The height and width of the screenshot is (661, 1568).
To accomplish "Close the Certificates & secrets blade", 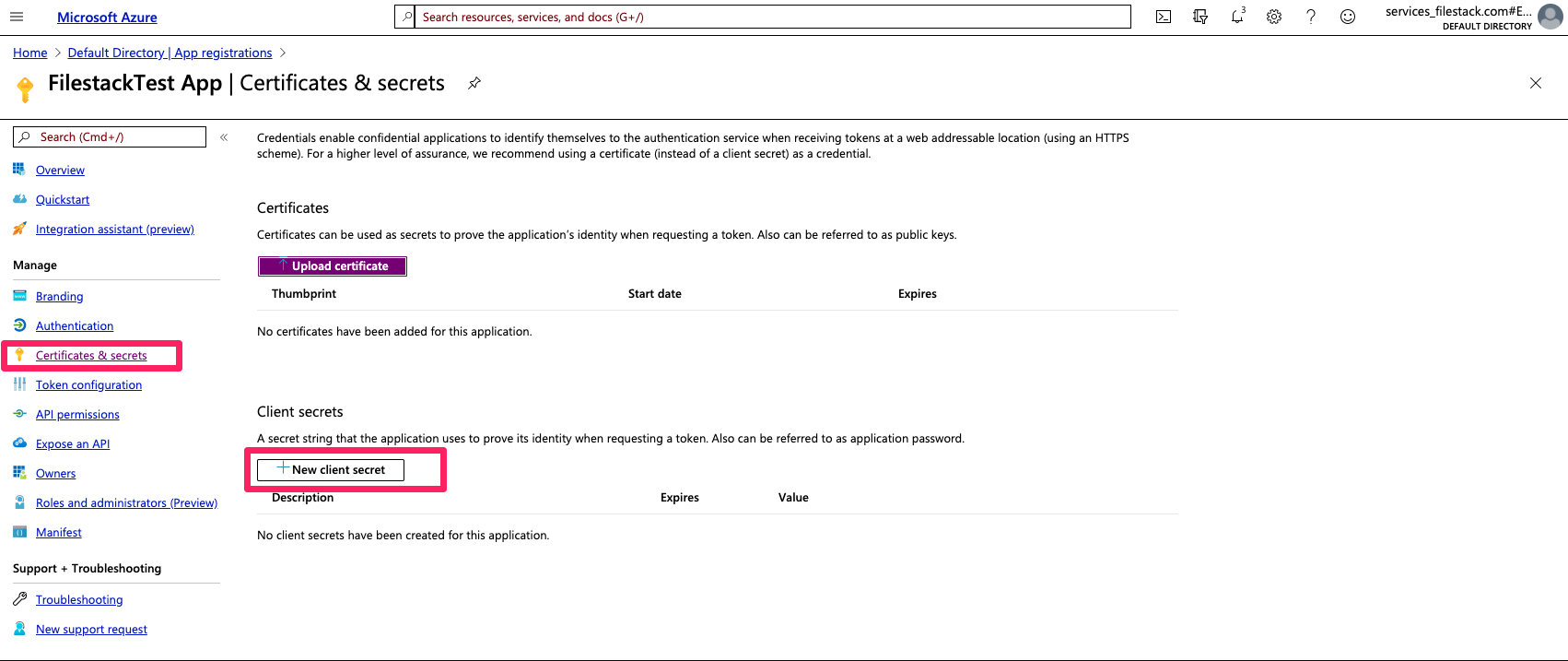I will [1536, 83].
